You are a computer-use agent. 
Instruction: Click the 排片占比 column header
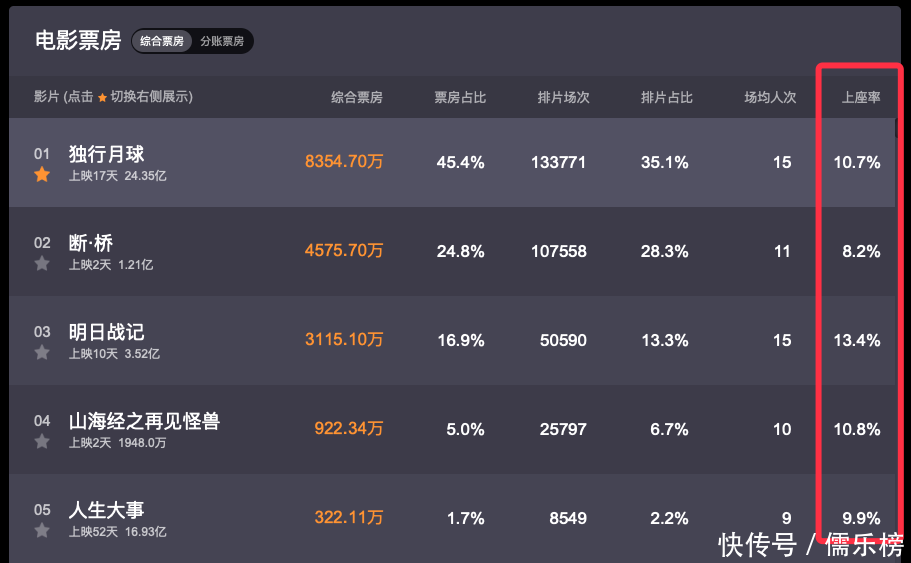[x=667, y=97]
